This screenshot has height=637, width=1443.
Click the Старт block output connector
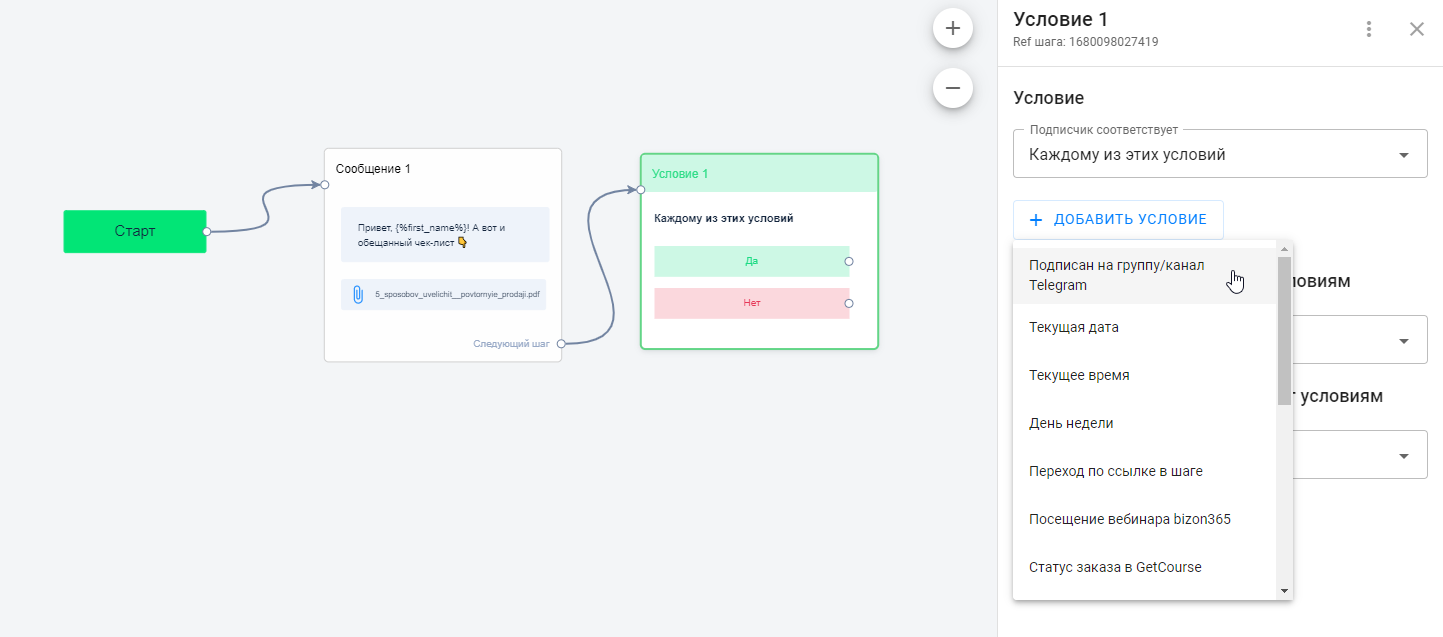point(206,231)
